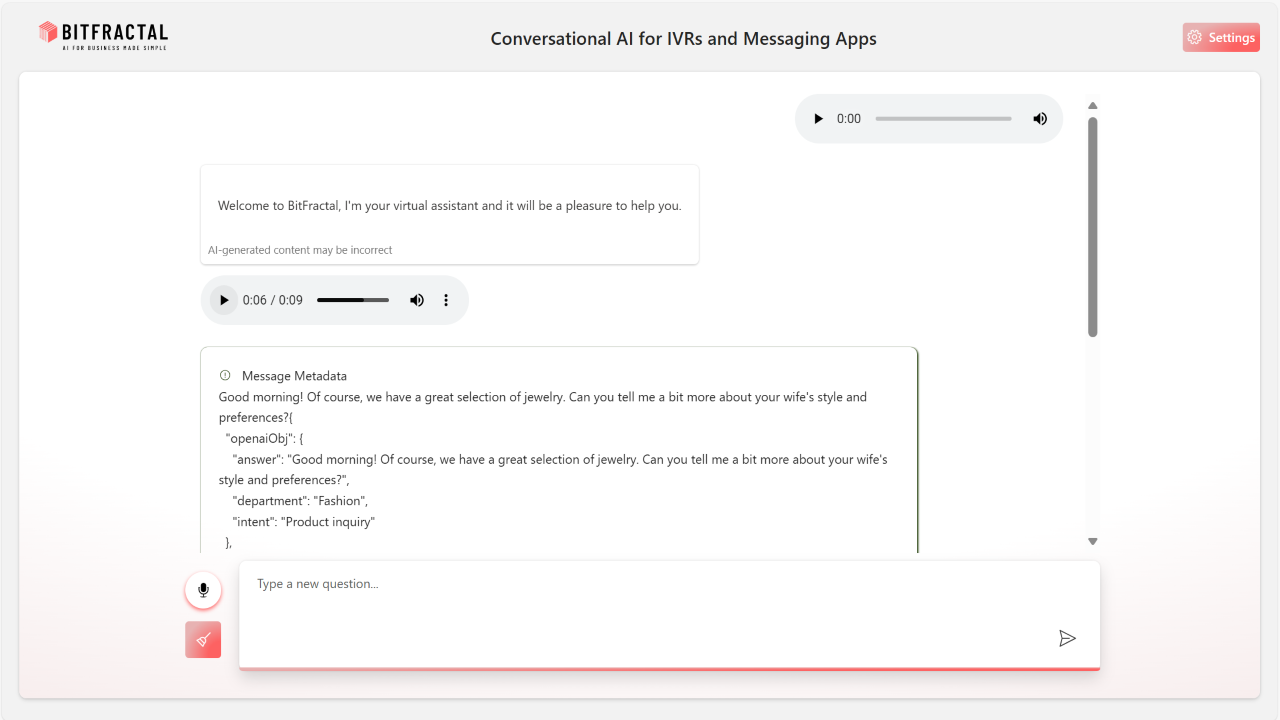Click the 0:00 time on top audio player
The width and height of the screenshot is (1280, 720).
pyautogui.click(x=849, y=119)
